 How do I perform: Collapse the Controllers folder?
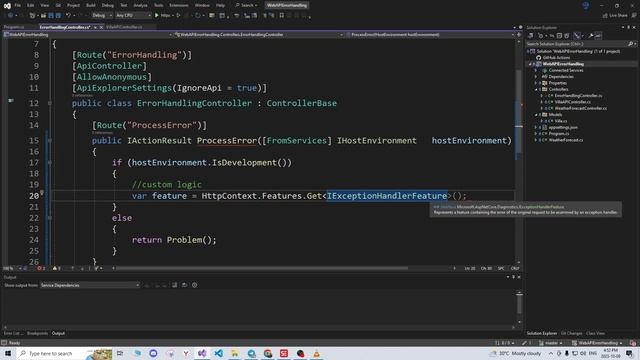[x=536, y=89]
